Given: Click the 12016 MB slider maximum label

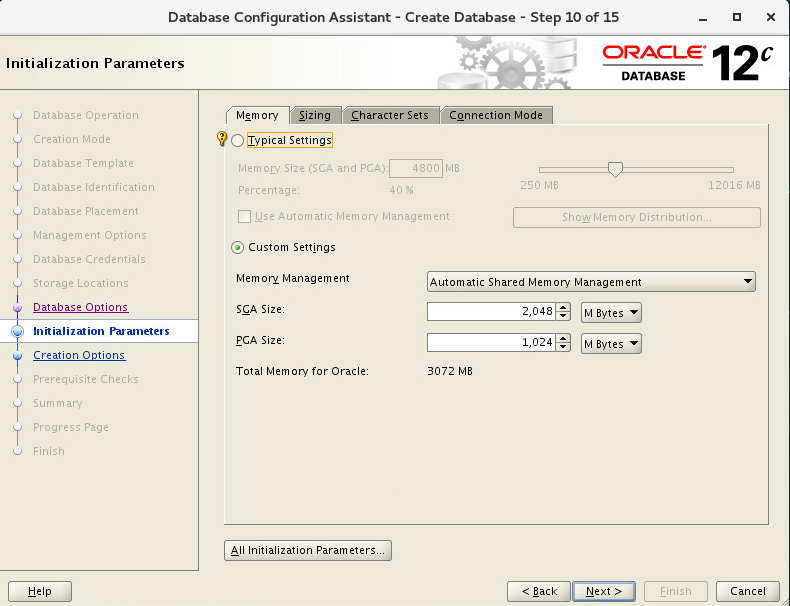Looking at the screenshot, I should [x=734, y=185].
